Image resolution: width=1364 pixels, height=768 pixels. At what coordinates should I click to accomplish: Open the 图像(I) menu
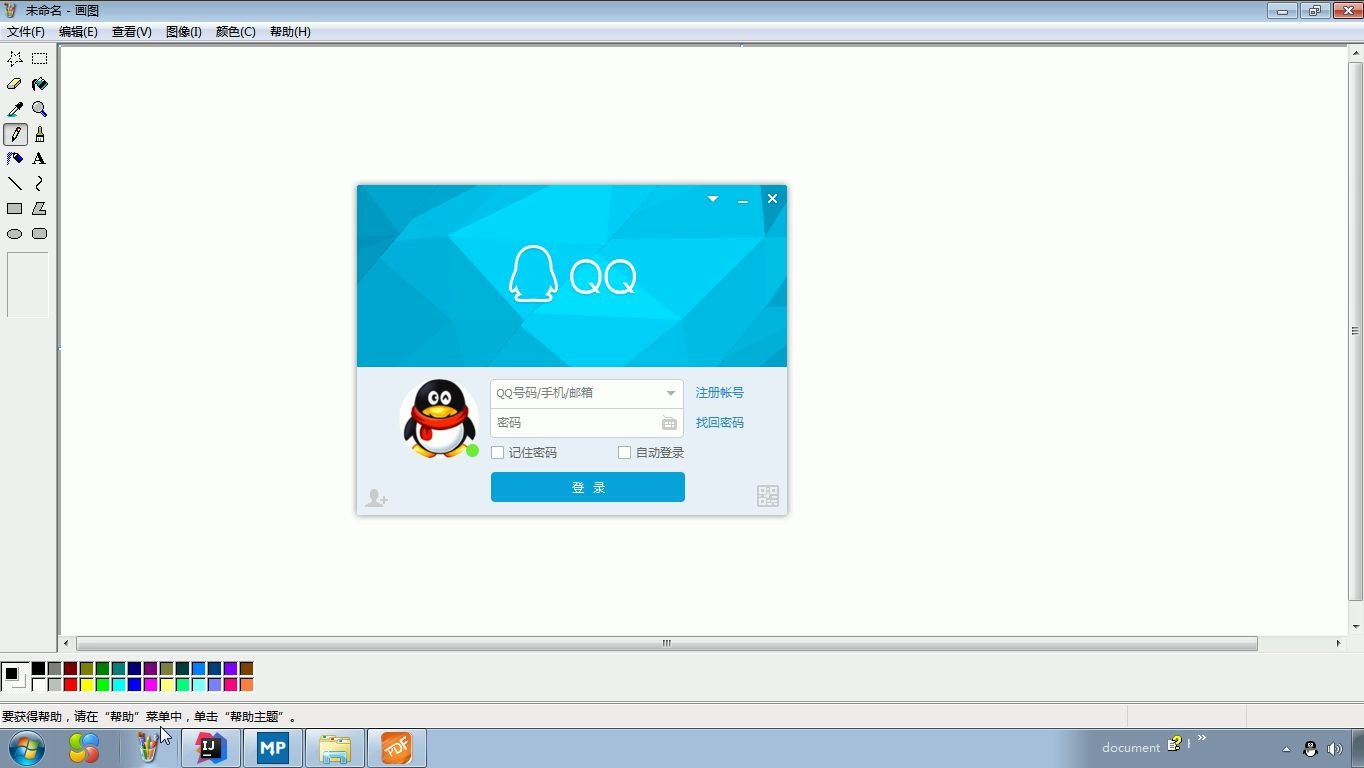coord(183,32)
